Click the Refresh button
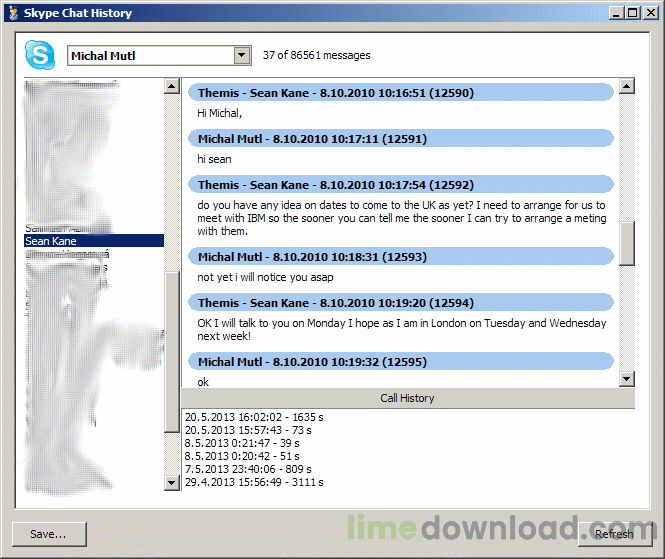The height and width of the screenshot is (559, 665). click(x=614, y=534)
